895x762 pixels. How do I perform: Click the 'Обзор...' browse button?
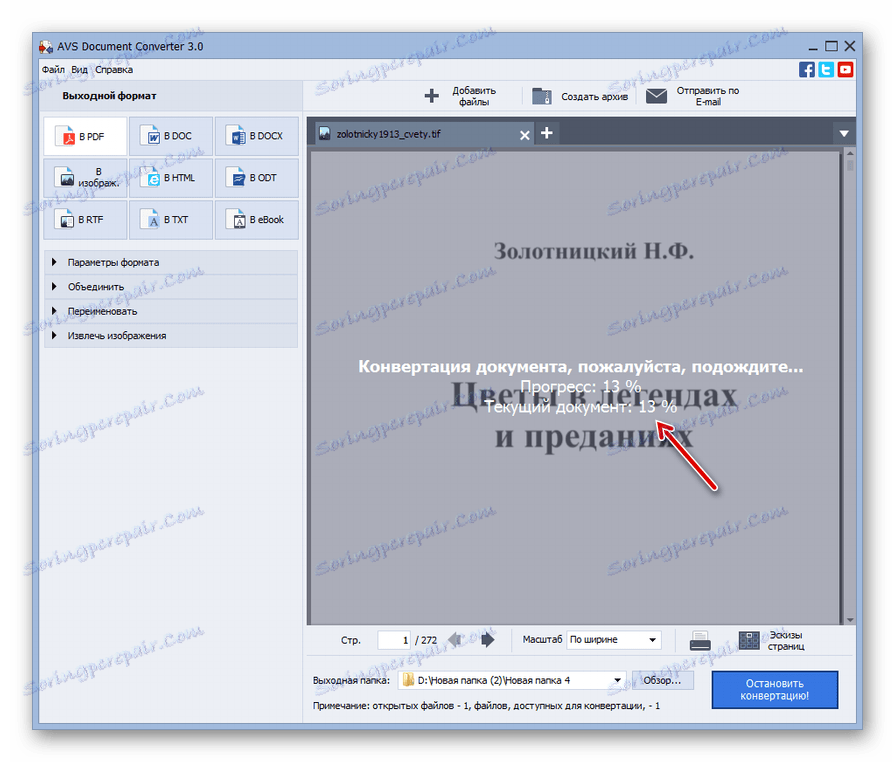coord(662,680)
